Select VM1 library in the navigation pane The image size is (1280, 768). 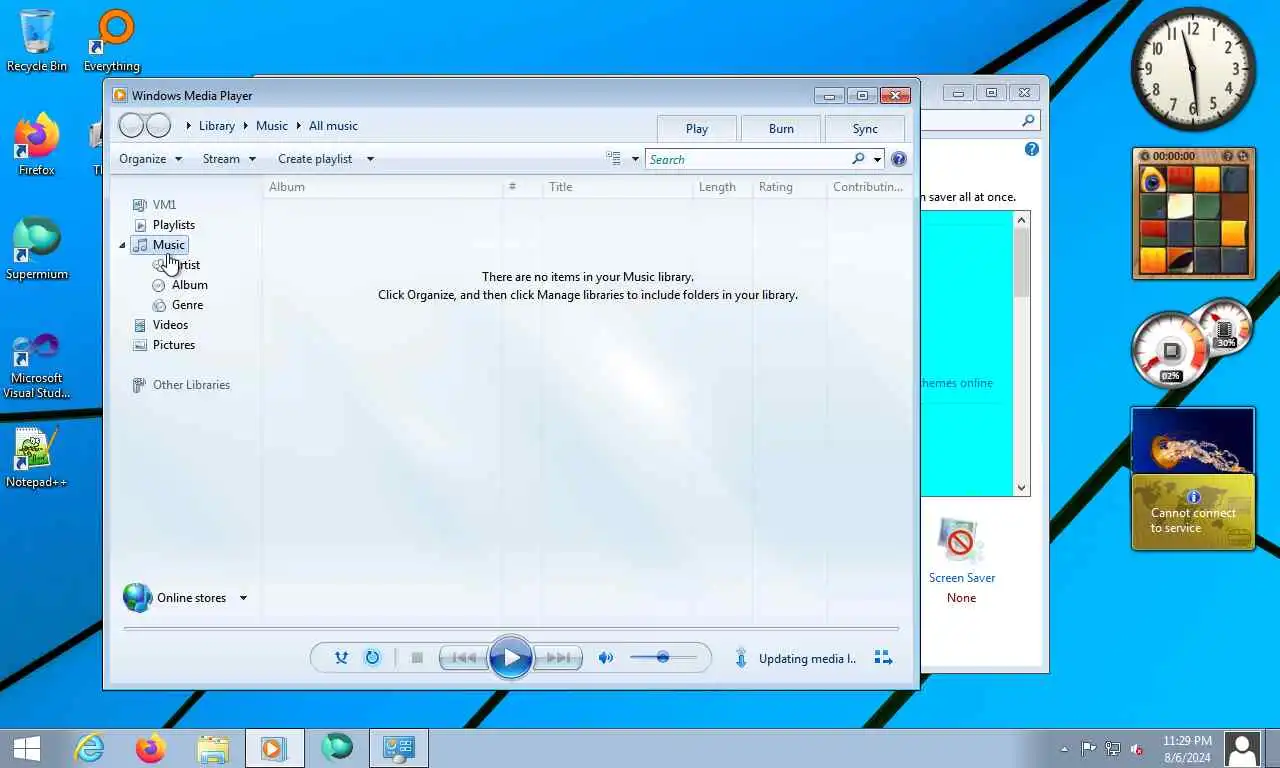[155, 205]
